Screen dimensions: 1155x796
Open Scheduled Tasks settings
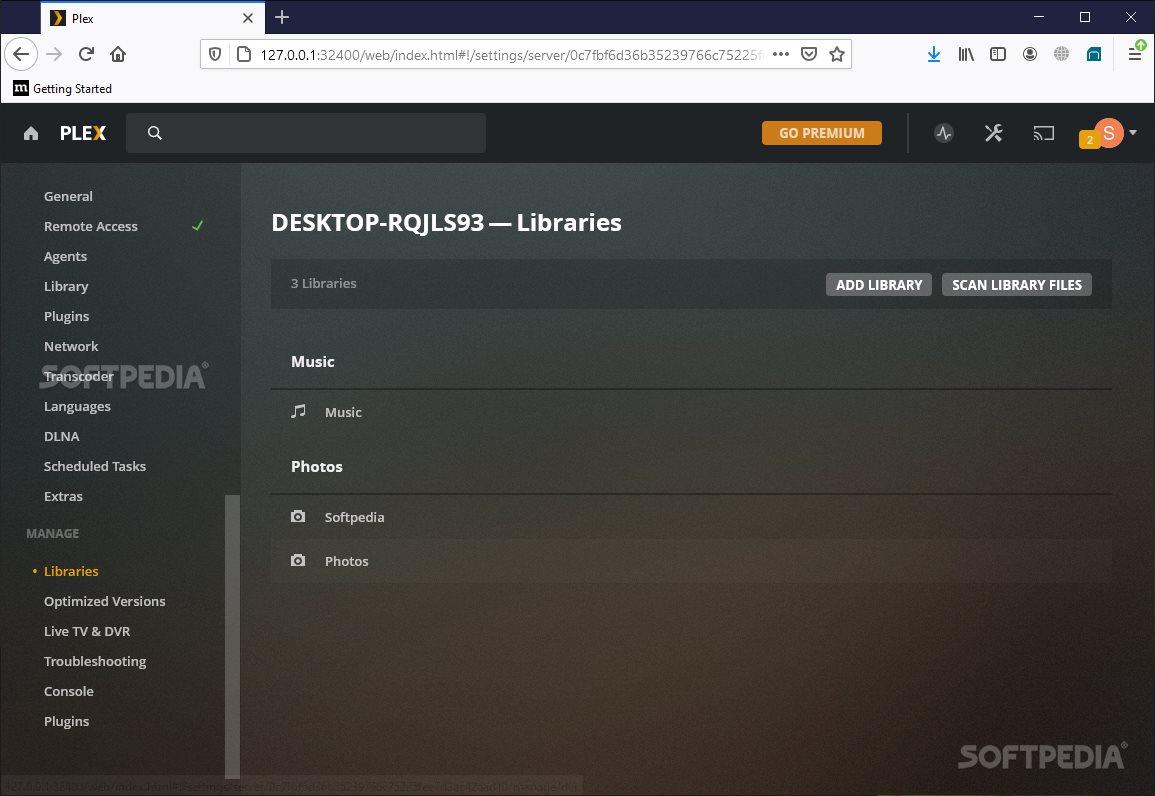click(95, 466)
